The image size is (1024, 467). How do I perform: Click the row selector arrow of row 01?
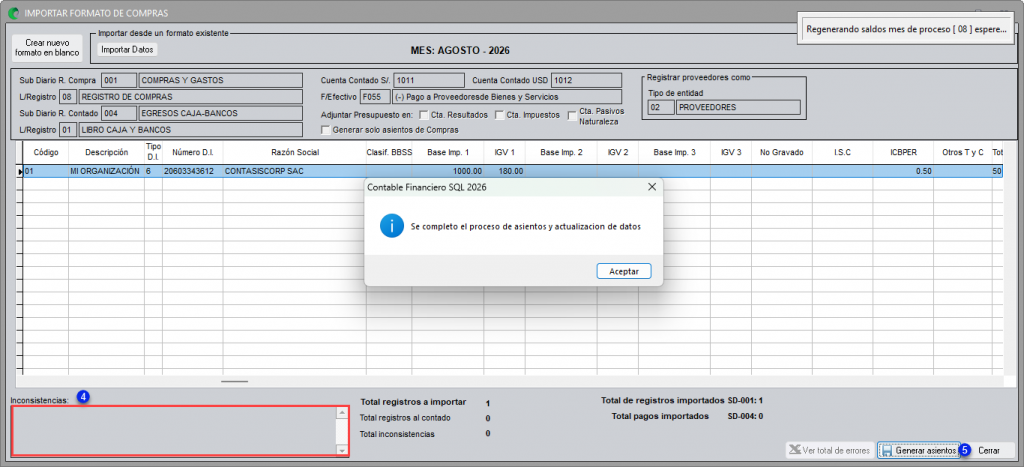point(20,171)
